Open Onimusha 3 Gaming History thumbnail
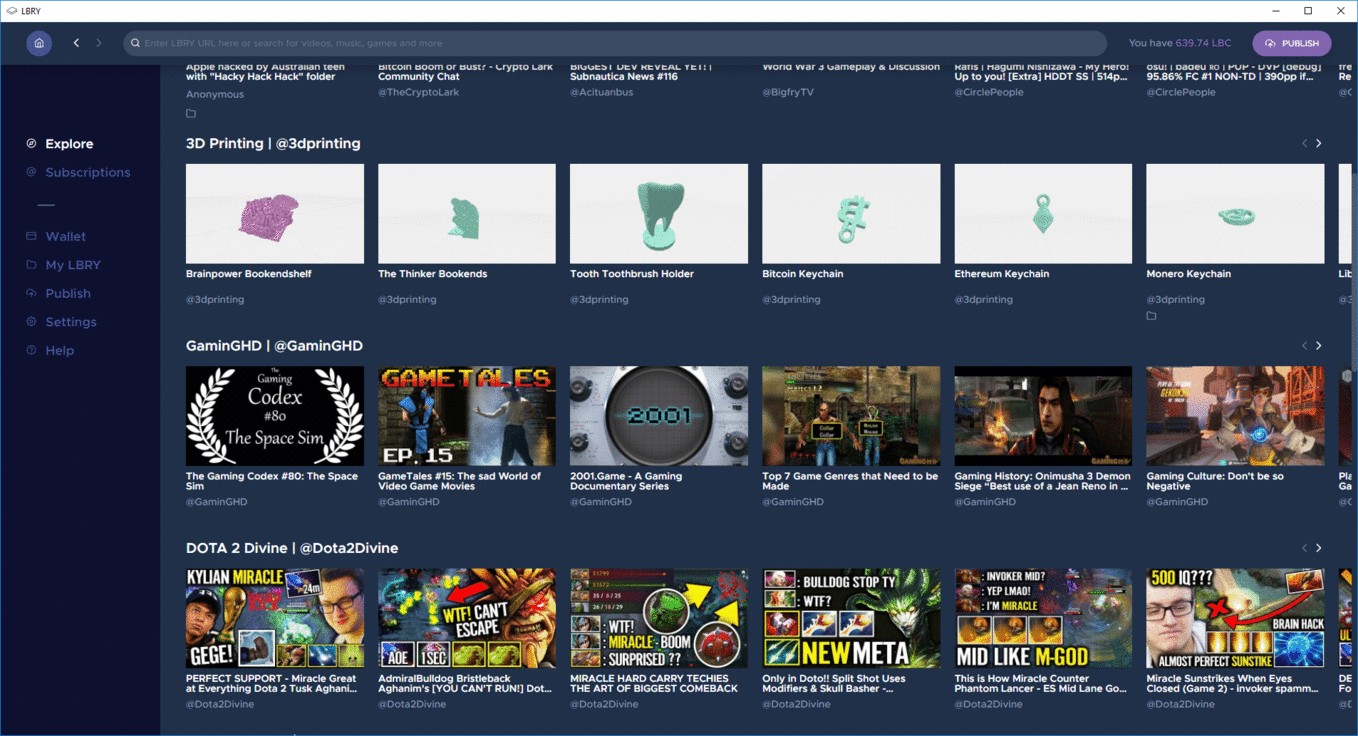 [x=1043, y=416]
